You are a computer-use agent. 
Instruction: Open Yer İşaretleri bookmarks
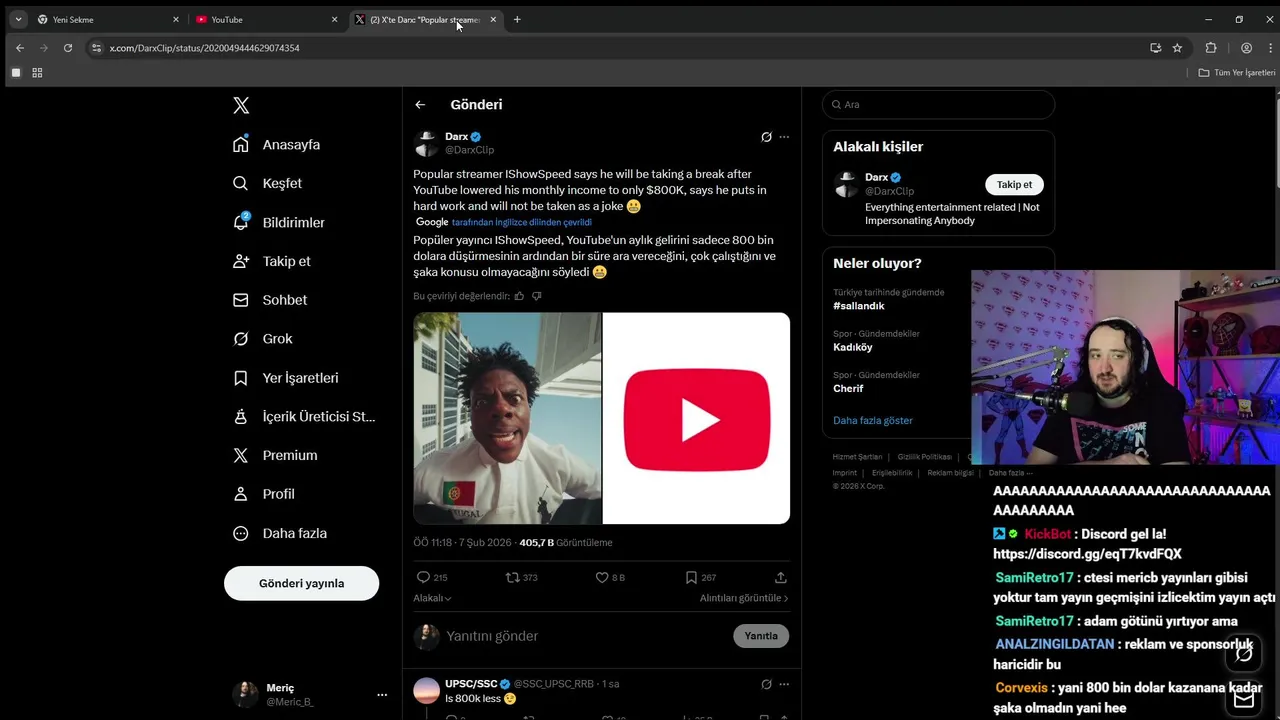286,378
